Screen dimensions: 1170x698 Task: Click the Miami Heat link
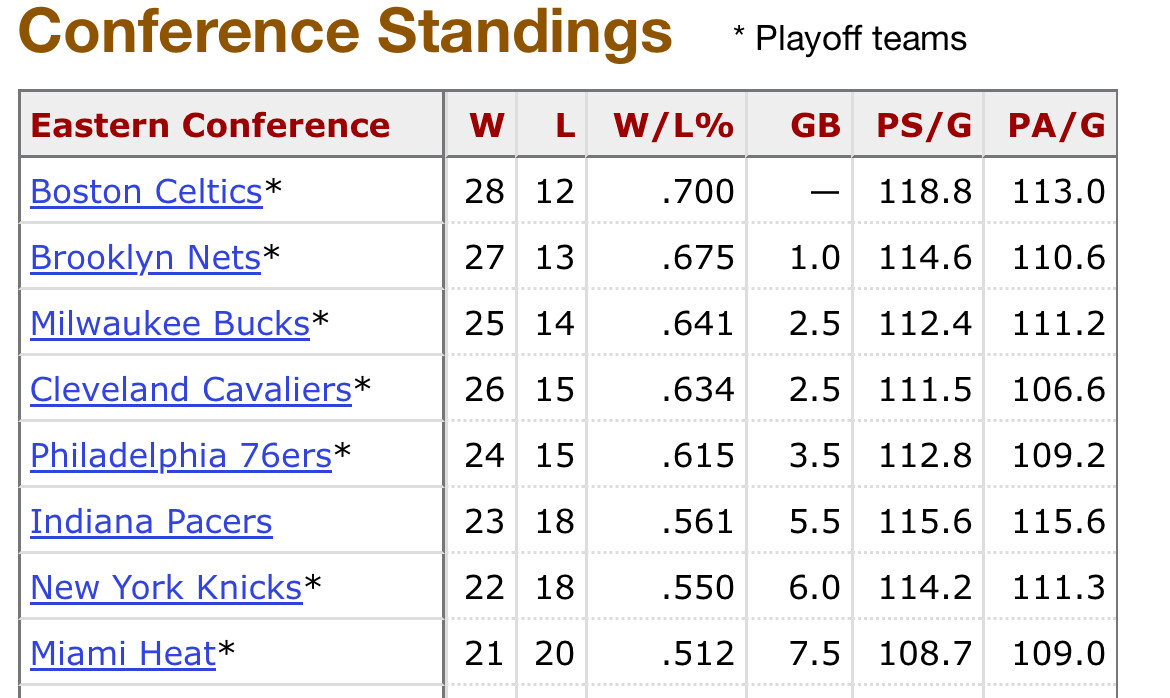[x=123, y=654]
